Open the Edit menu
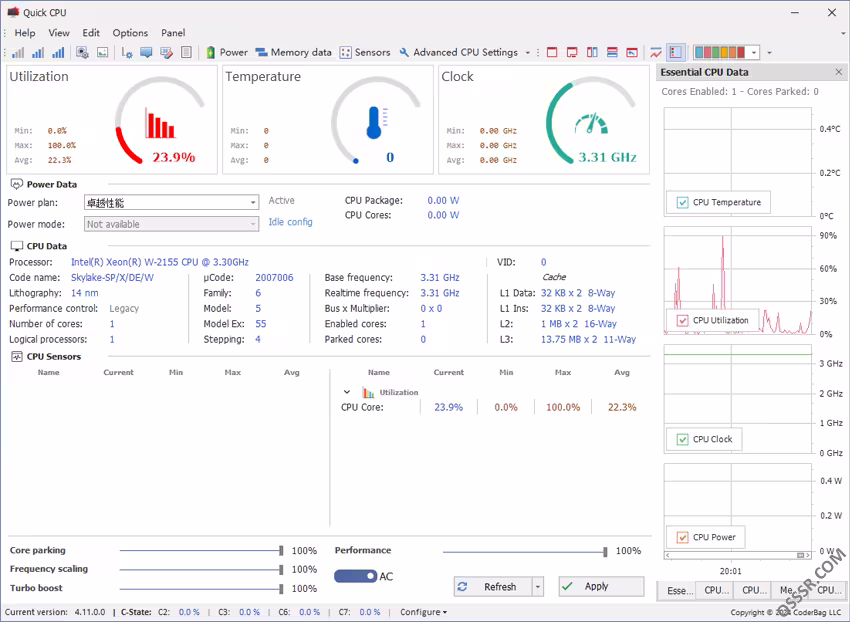Viewport: 850px width, 622px height. tap(91, 33)
